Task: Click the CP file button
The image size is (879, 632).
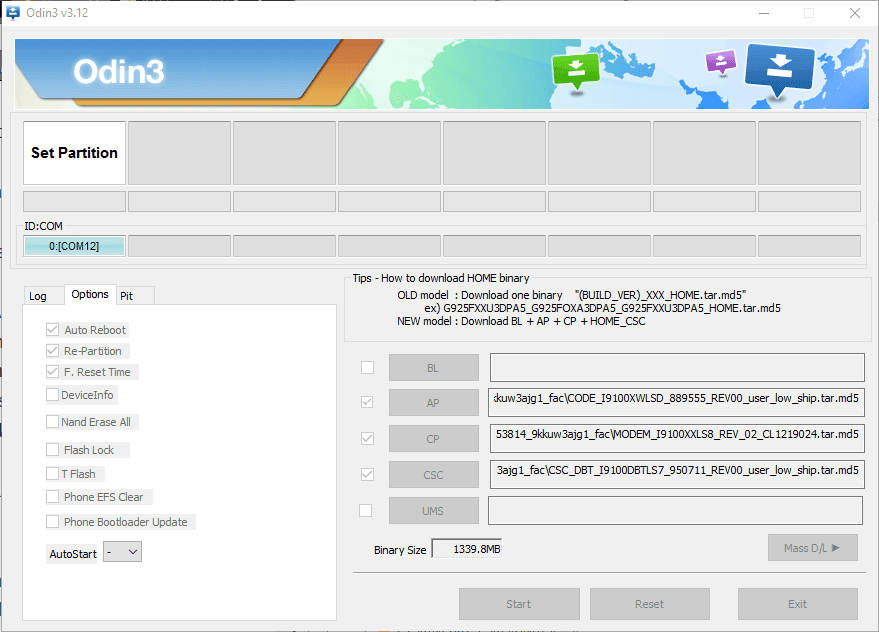Action: [x=434, y=439]
